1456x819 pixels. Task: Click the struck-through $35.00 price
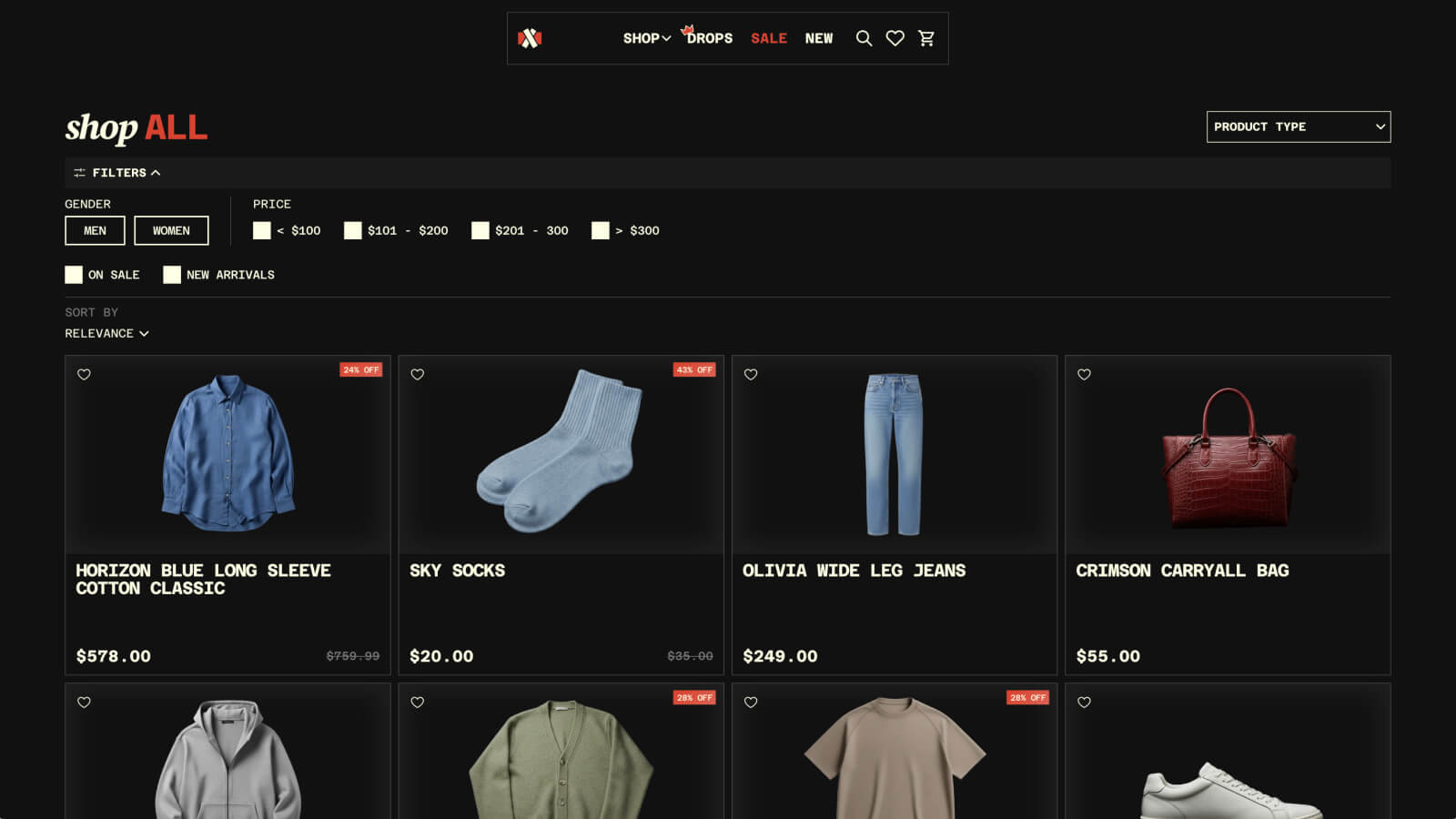tap(691, 655)
